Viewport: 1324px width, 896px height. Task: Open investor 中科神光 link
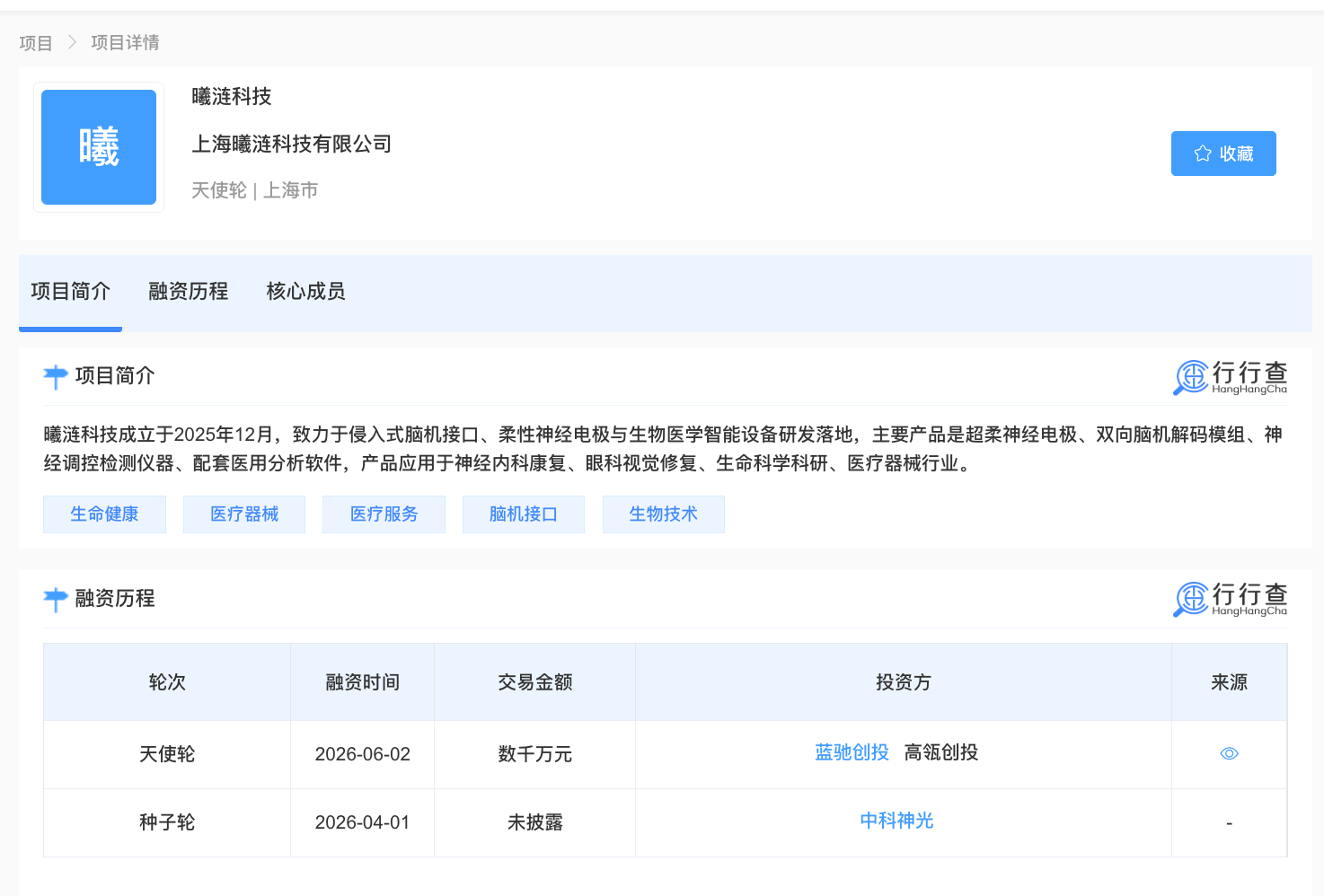[896, 821]
